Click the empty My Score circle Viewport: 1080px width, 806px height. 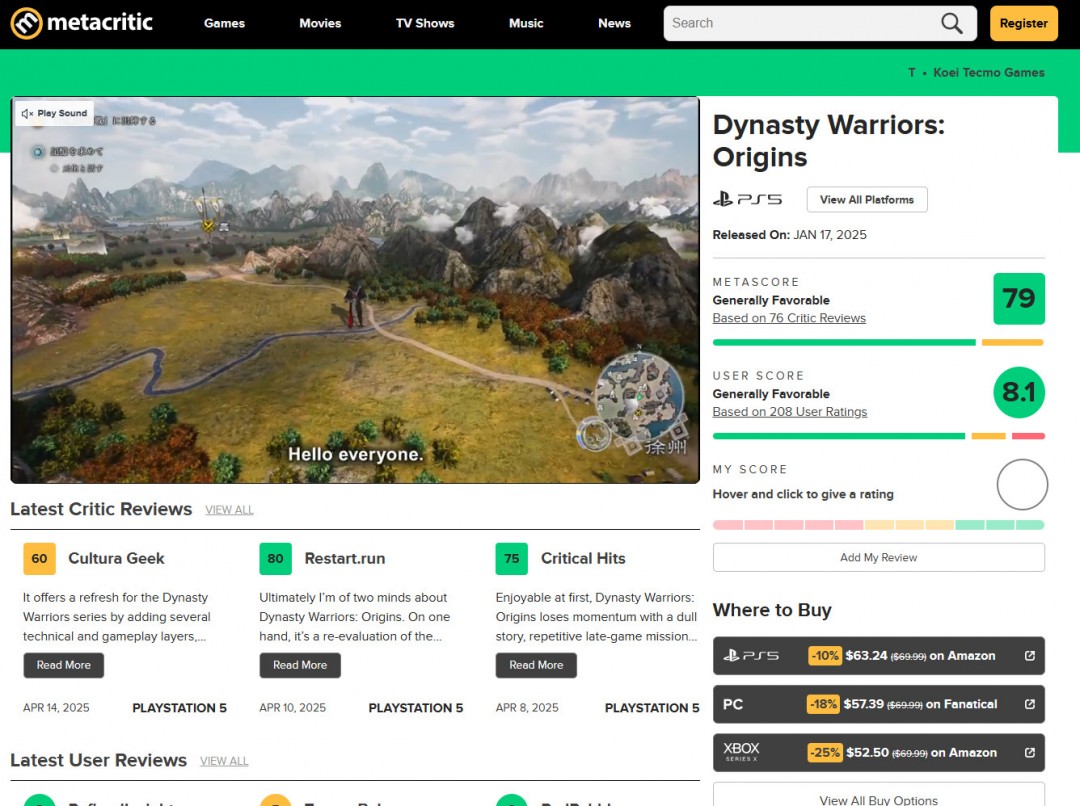pyautogui.click(x=1022, y=485)
